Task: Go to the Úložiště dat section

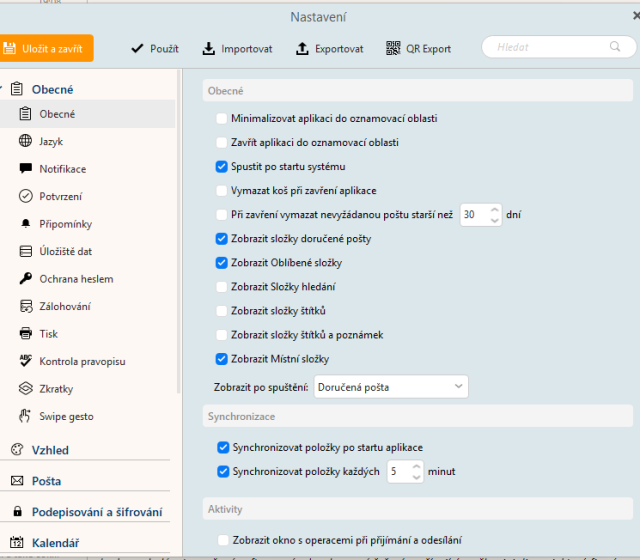Action: tap(66, 251)
